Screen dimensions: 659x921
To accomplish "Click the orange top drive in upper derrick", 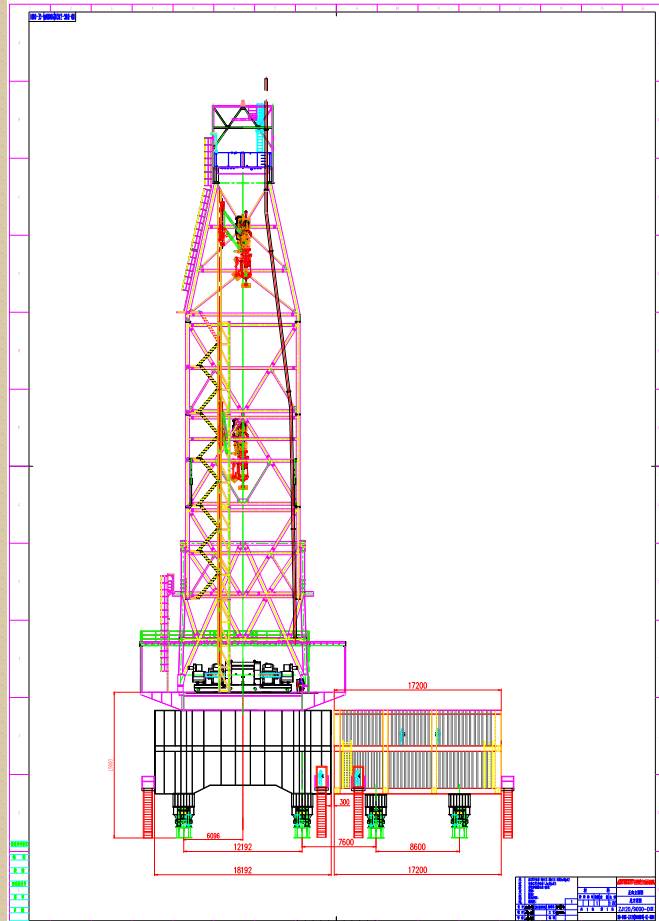I will point(241,247).
